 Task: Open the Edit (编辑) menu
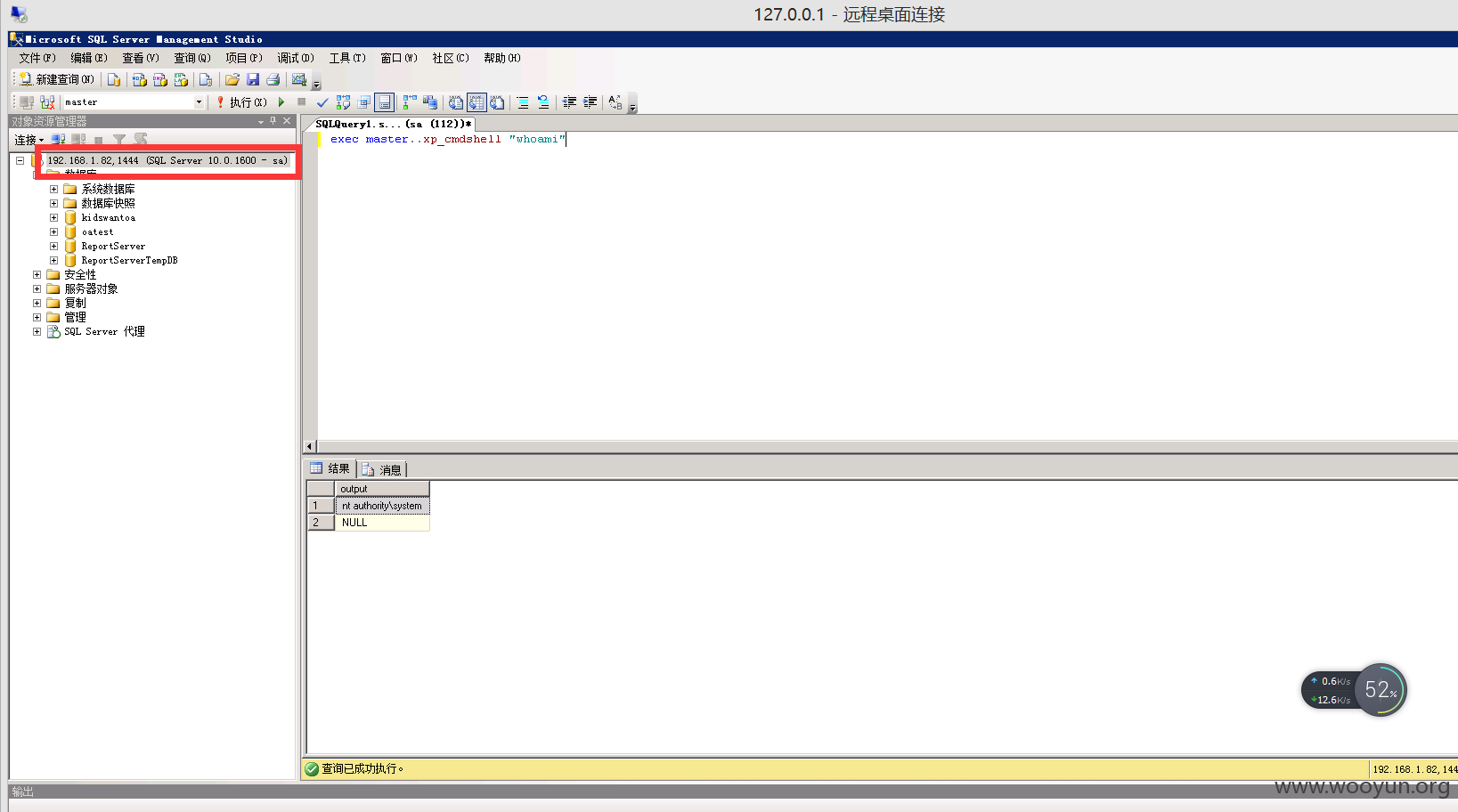click(x=89, y=58)
